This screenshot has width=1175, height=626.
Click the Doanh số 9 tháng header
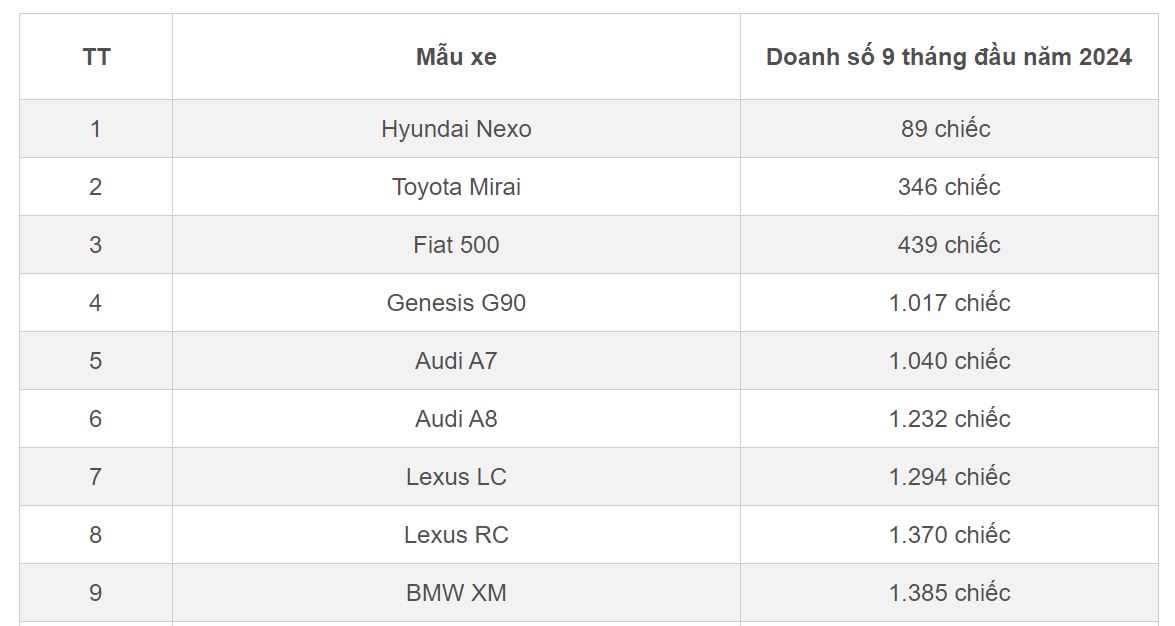[948, 57]
